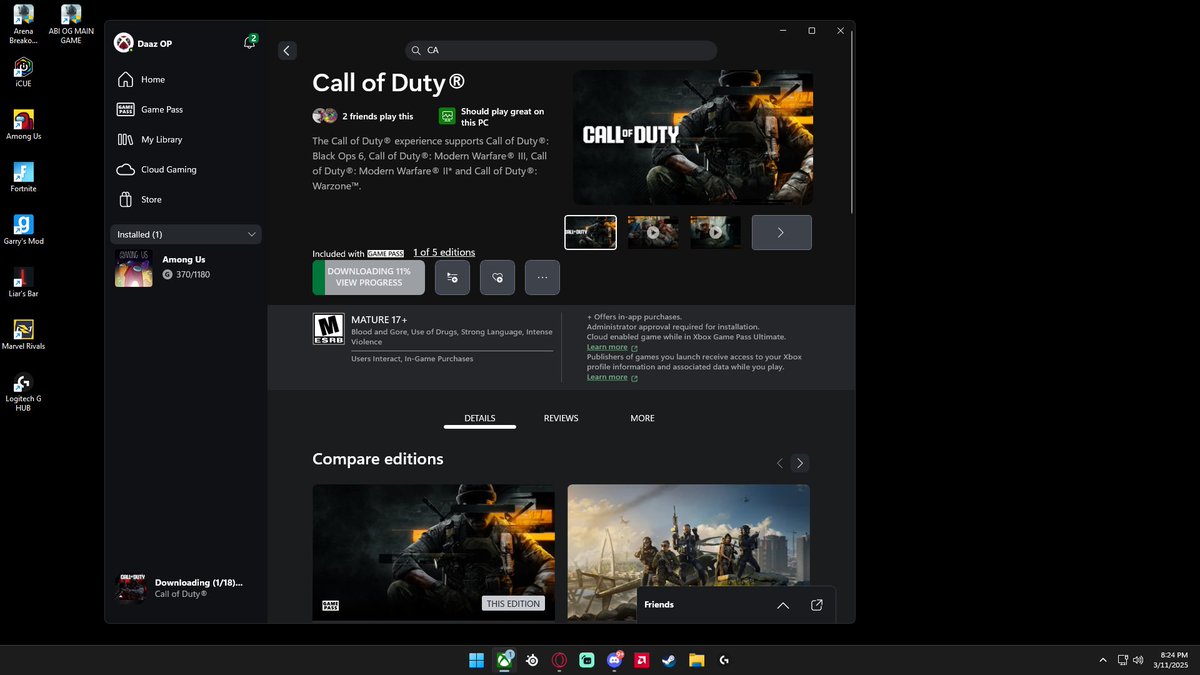Click the search field containing CA
Image resolution: width=1200 pixels, height=675 pixels.
point(561,50)
